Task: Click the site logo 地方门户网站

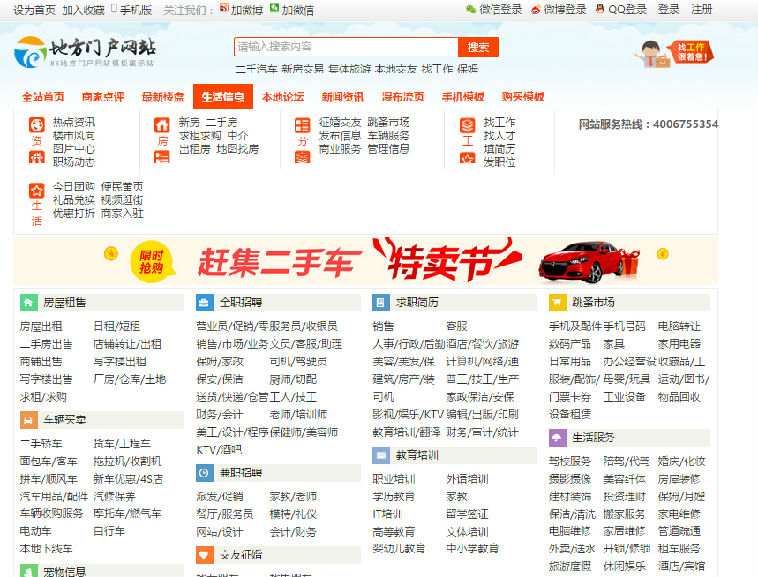Action: [85, 52]
